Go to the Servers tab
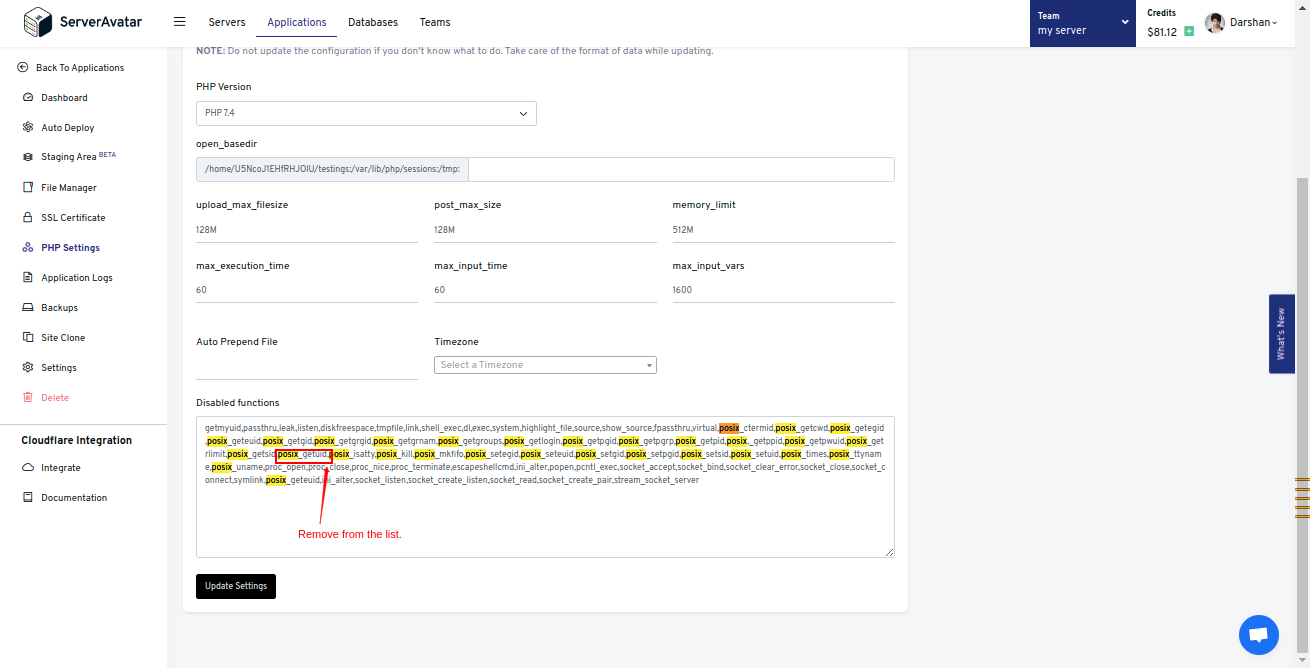 click(x=227, y=22)
